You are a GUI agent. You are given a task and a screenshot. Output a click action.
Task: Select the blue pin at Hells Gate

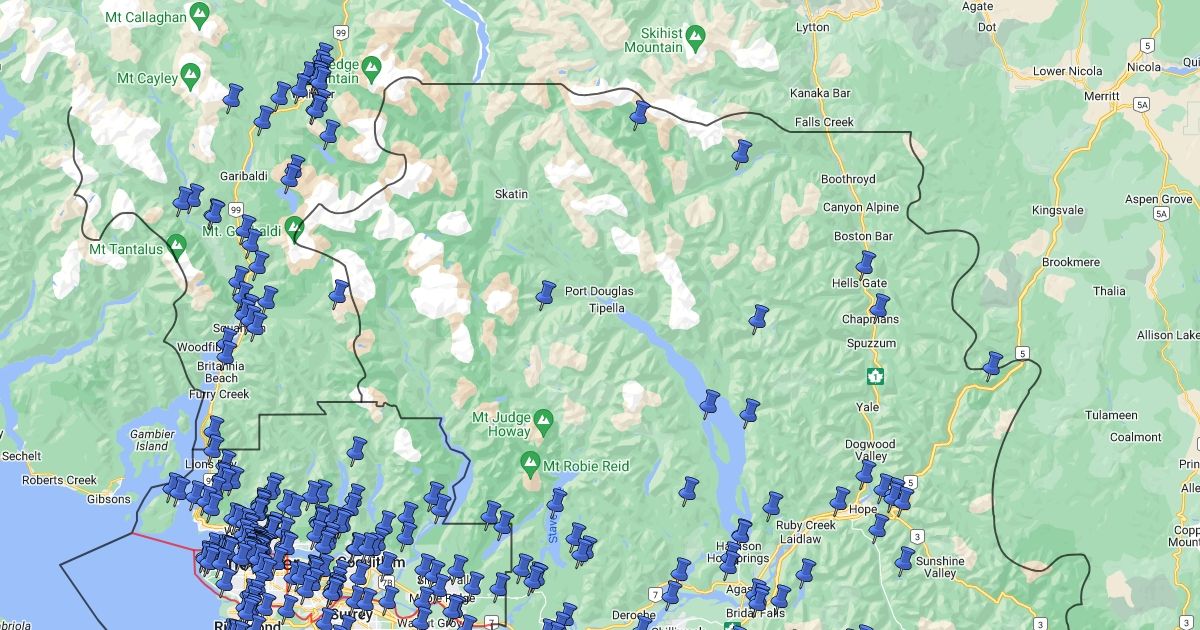[865, 265]
